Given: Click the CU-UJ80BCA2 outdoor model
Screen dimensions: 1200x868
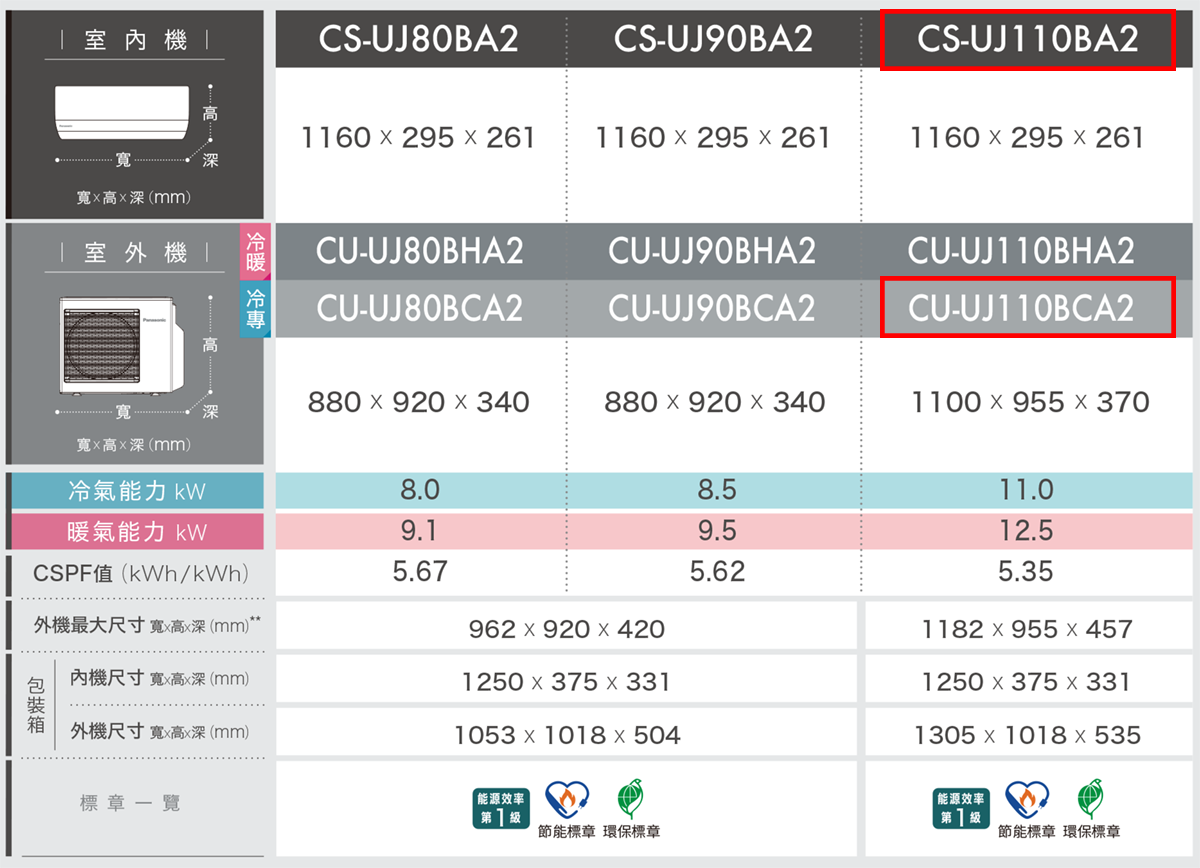Looking at the screenshot, I should [419, 308].
